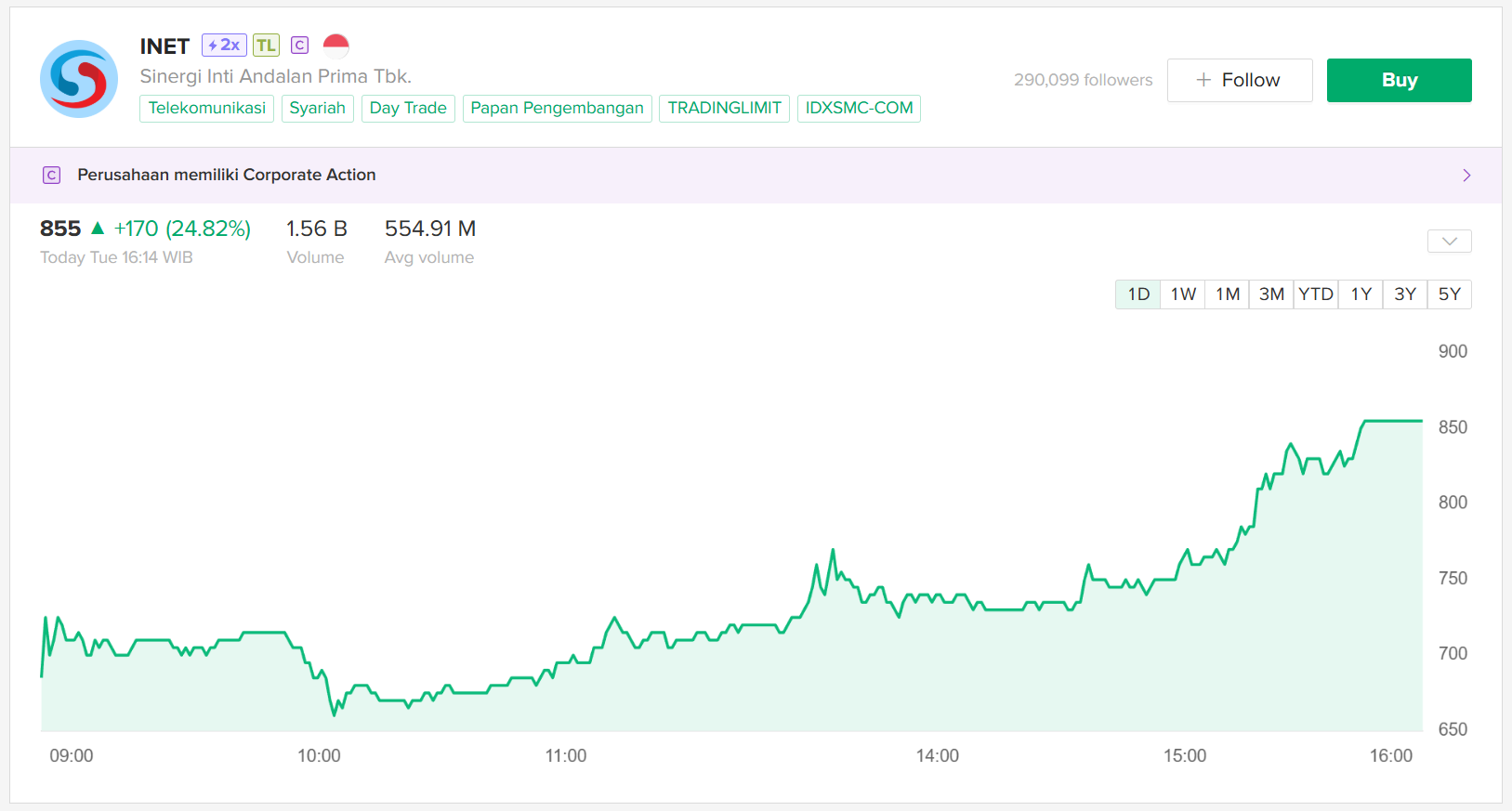1512x811 pixels.
Task: Click the 855 current price
Action: coord(60,229)
